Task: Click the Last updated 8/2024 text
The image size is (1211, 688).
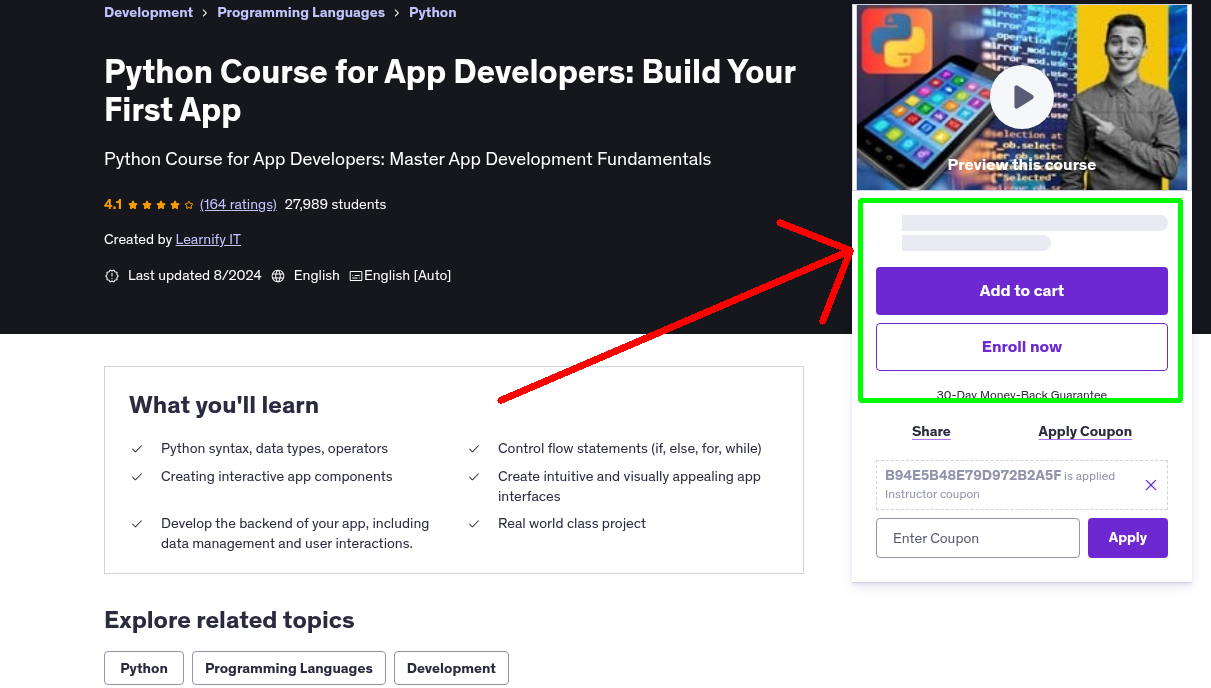Action: 195,276
